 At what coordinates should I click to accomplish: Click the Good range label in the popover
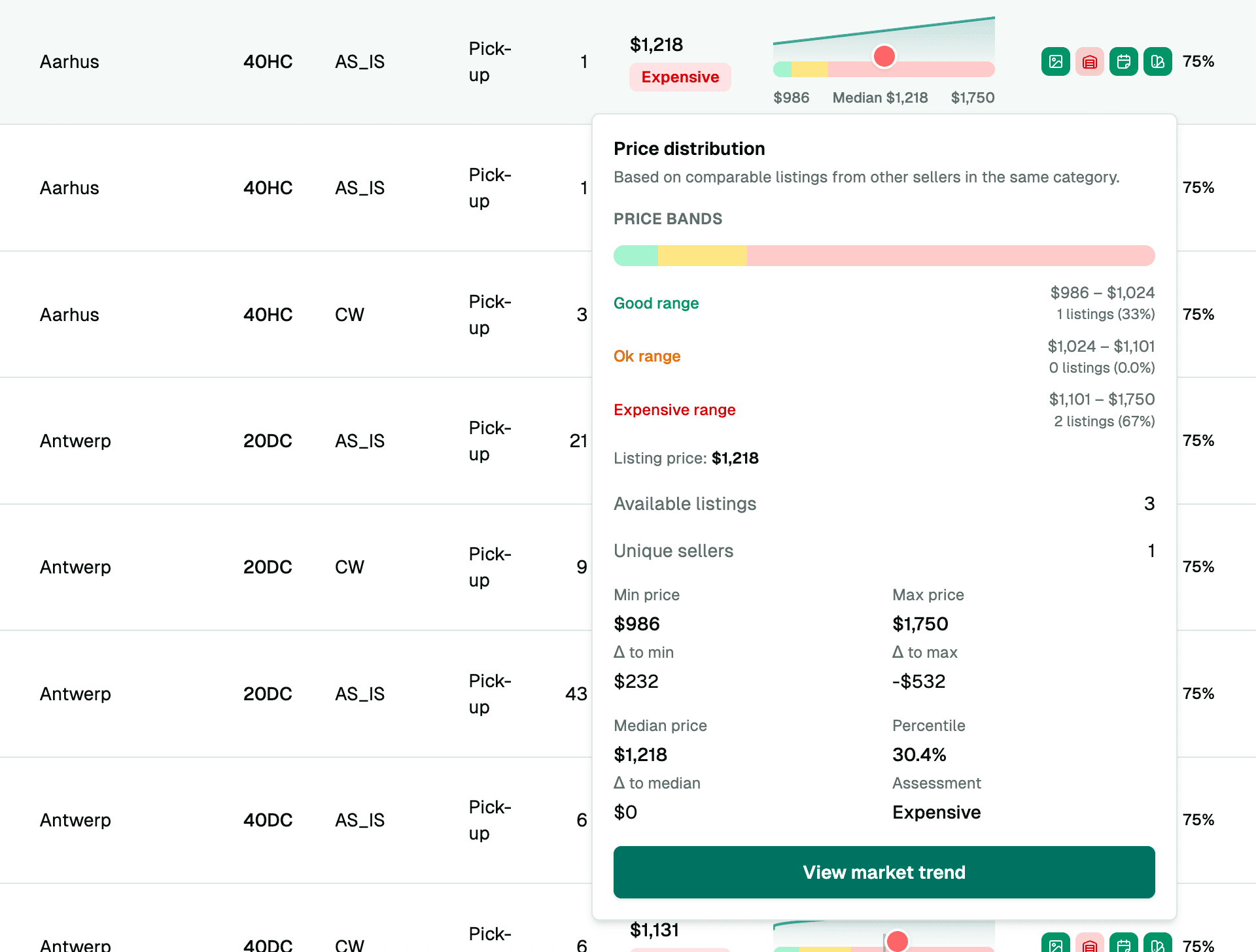(656, 303)
